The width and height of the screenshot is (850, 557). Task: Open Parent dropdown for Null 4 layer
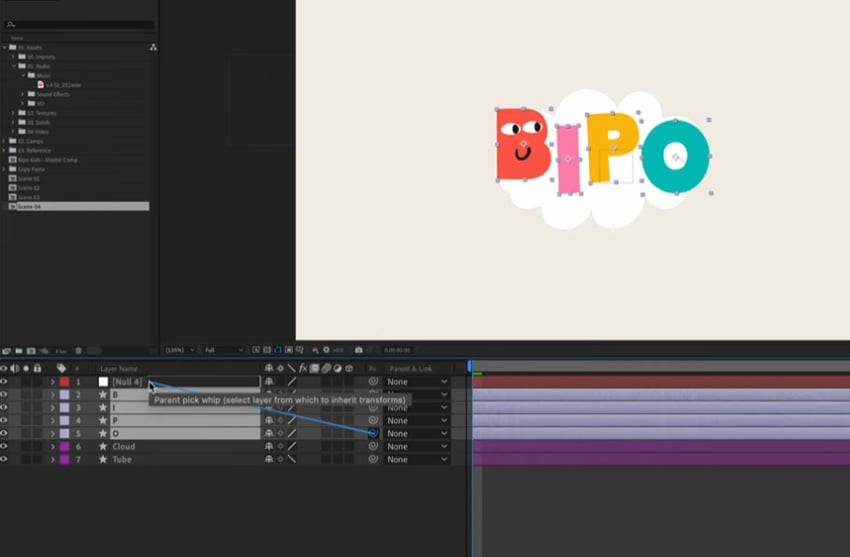[x=417, y=381]
